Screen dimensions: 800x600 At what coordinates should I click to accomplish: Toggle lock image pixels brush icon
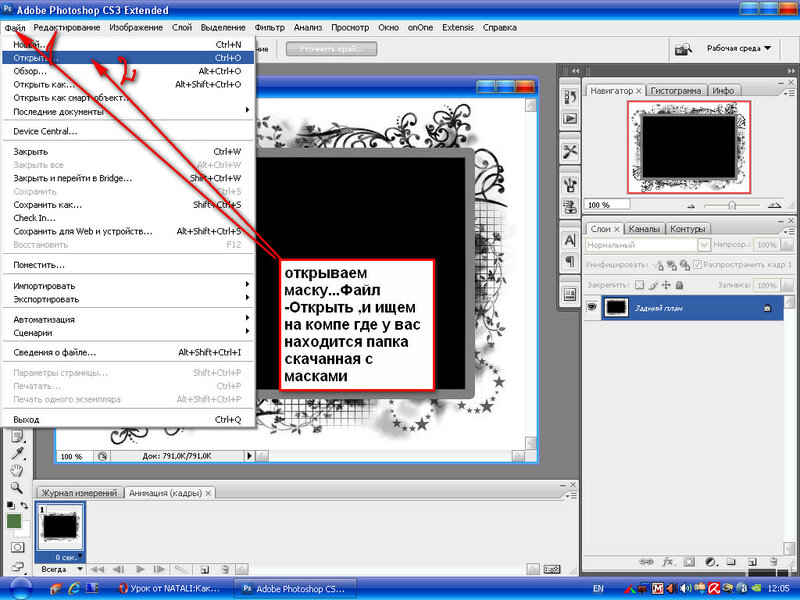[x=653, y=285]
